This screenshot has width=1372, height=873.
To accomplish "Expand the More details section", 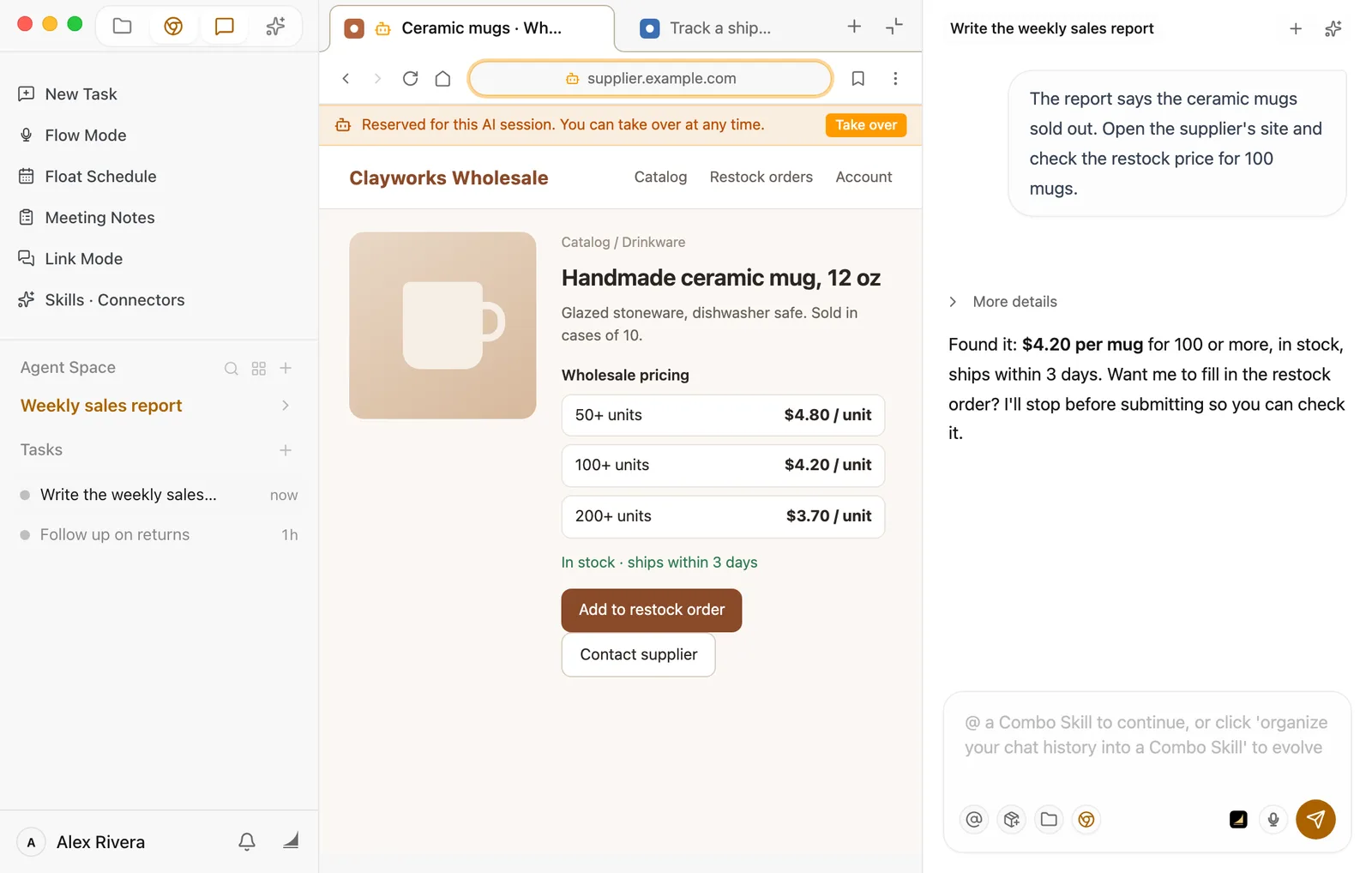I will [1002, 302].
